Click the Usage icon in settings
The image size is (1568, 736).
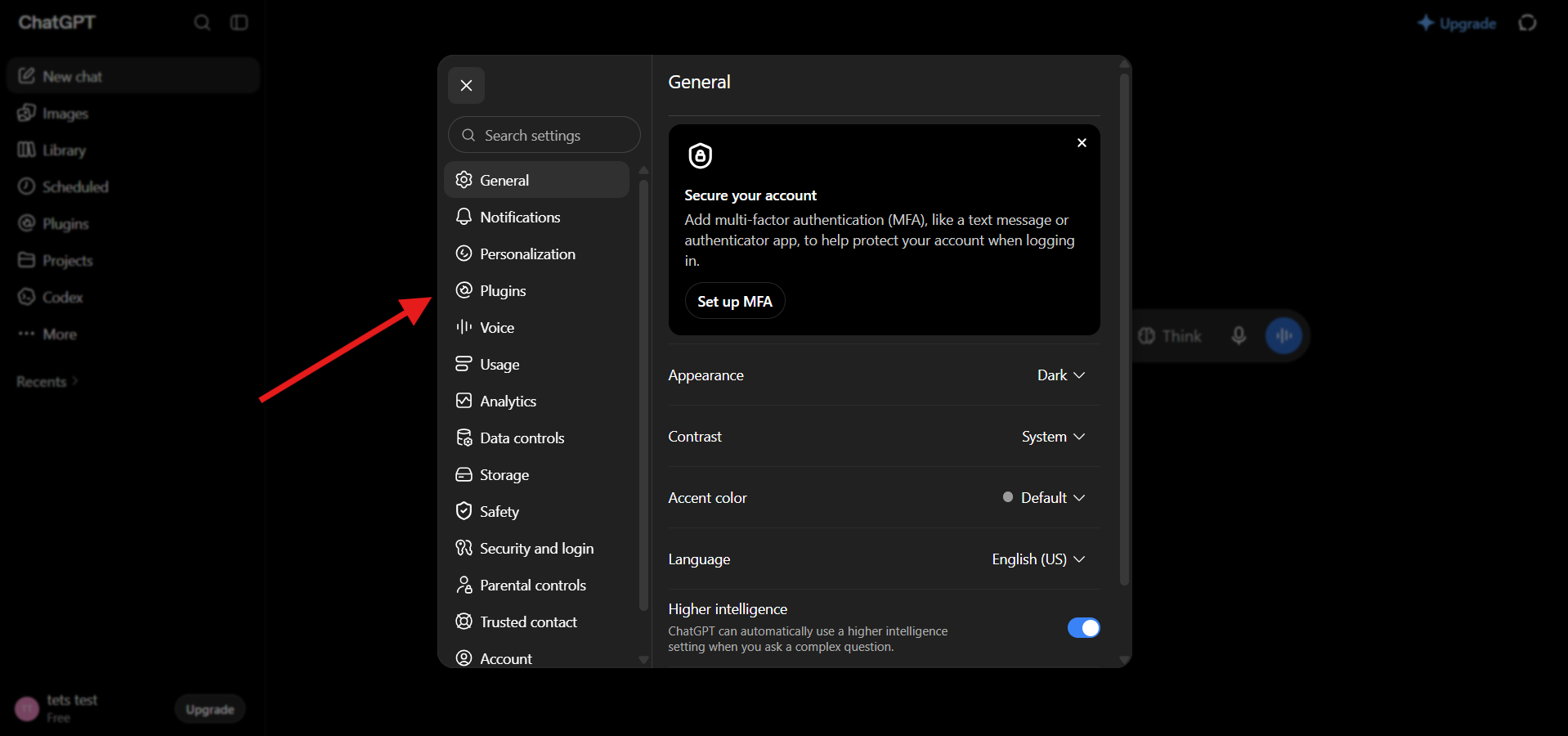coord(464,364)
